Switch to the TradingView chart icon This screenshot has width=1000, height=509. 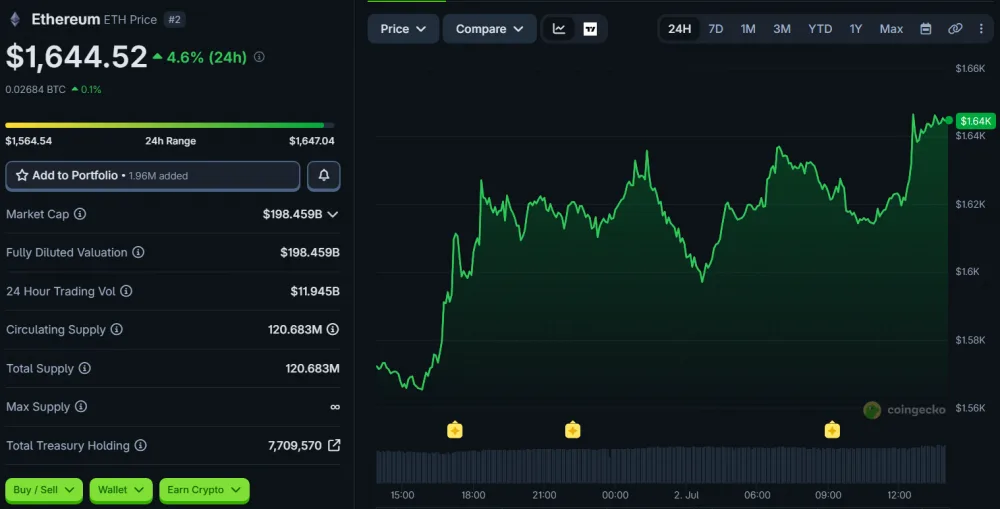[x=591, y=29]
